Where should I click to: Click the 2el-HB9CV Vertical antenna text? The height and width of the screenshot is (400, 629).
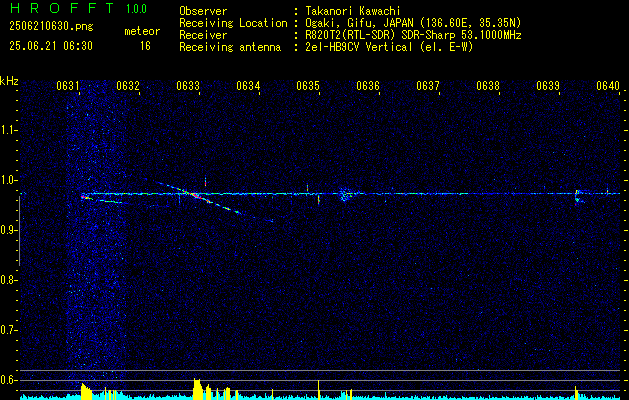pyautogui.click(x=390, y=47)
